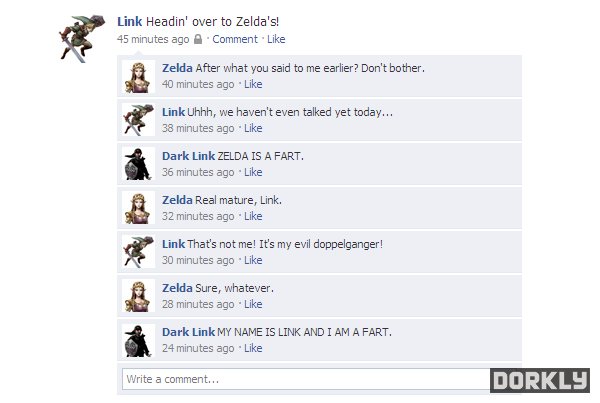Click the "Write a comment..." input box

tap(306, 379)
